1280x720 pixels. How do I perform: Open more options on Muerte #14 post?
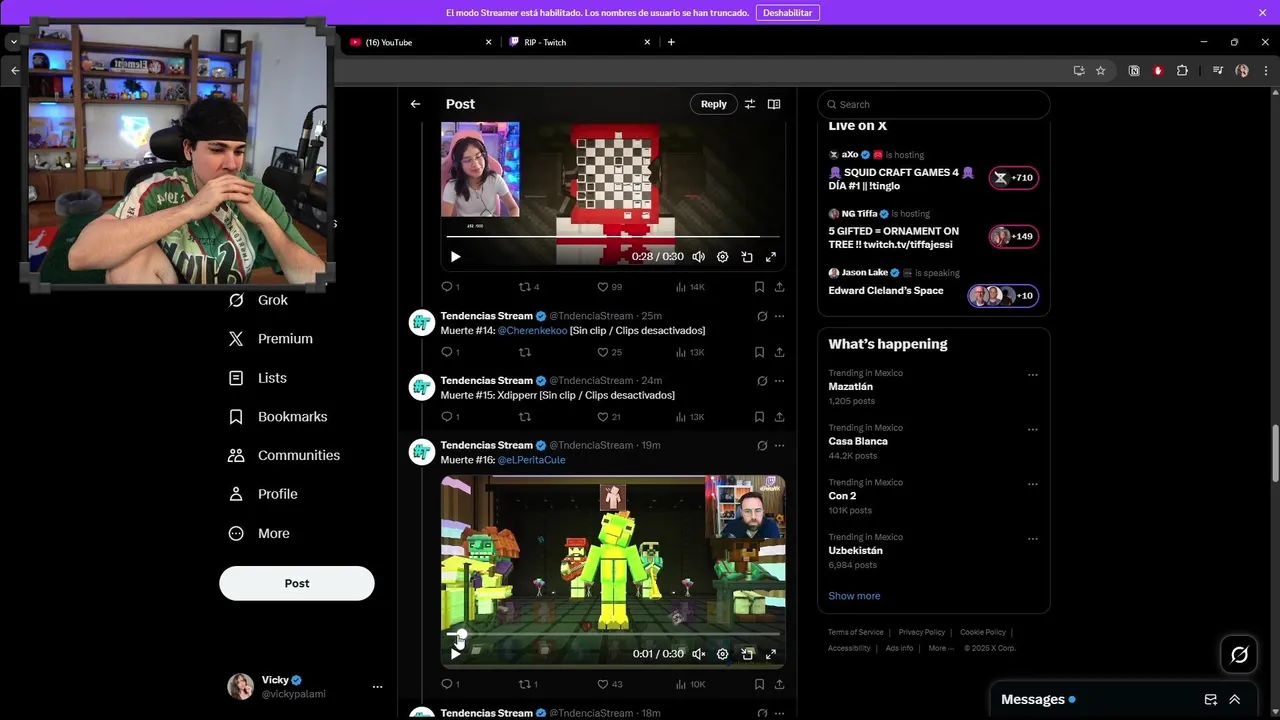tap(779, 316)
